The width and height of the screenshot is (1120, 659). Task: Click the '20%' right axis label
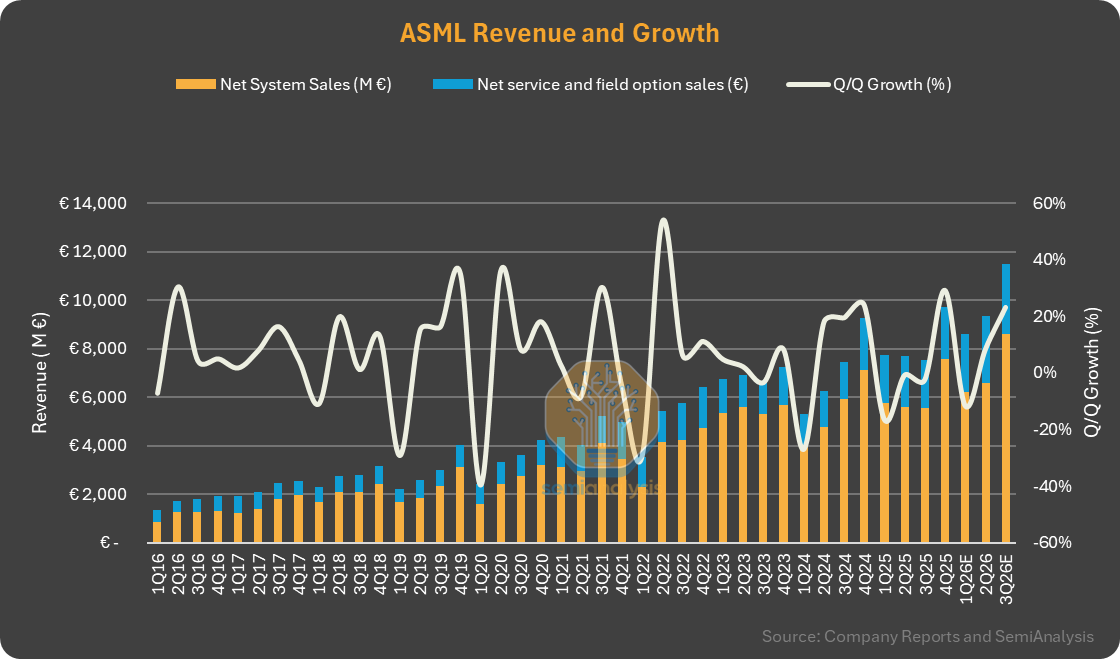pos(1049,316)
